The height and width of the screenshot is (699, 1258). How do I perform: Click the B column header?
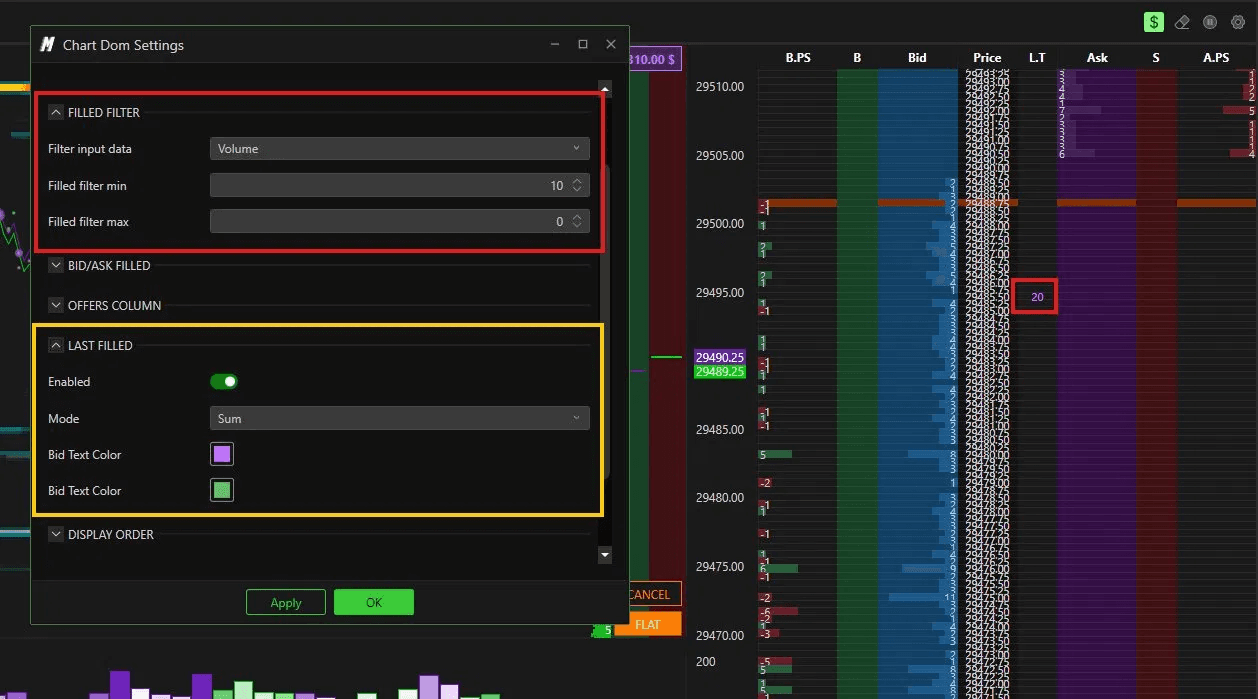[857, 58]
